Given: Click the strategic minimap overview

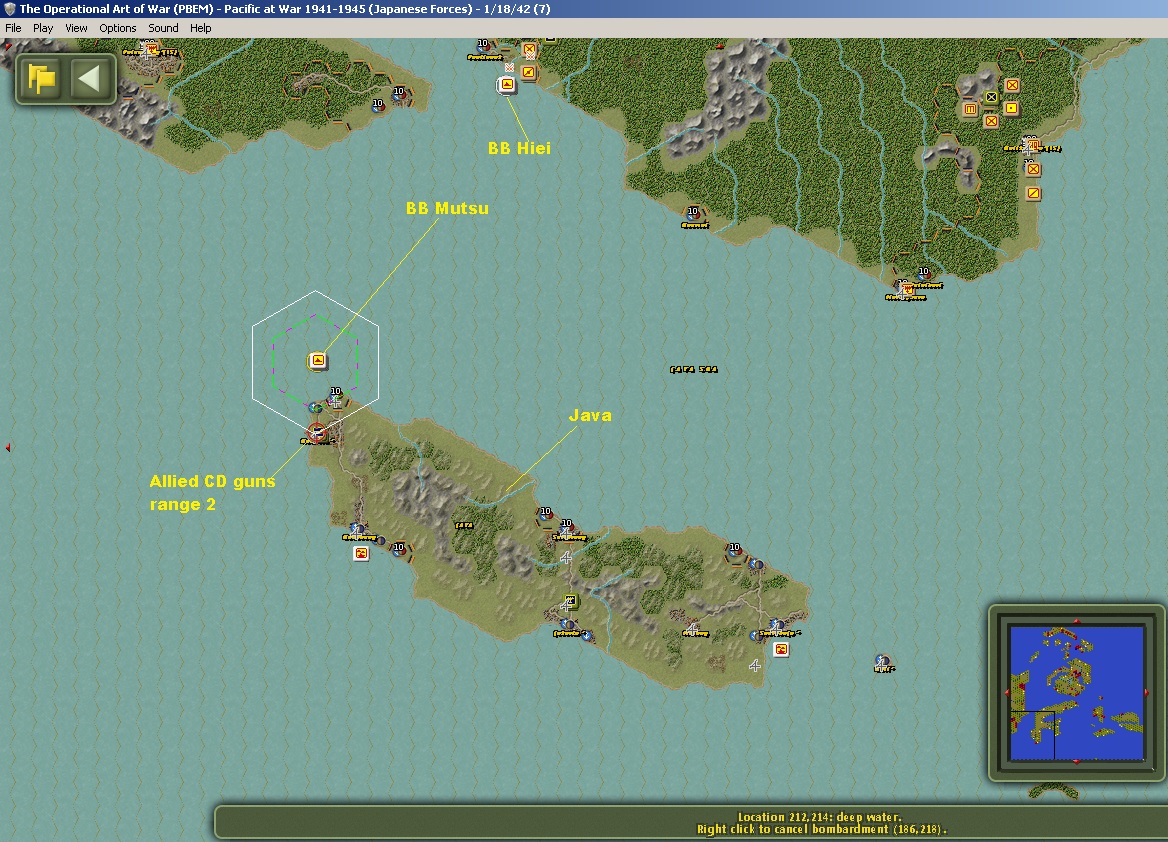Looking at the screenshot, I should [1076, 692].
